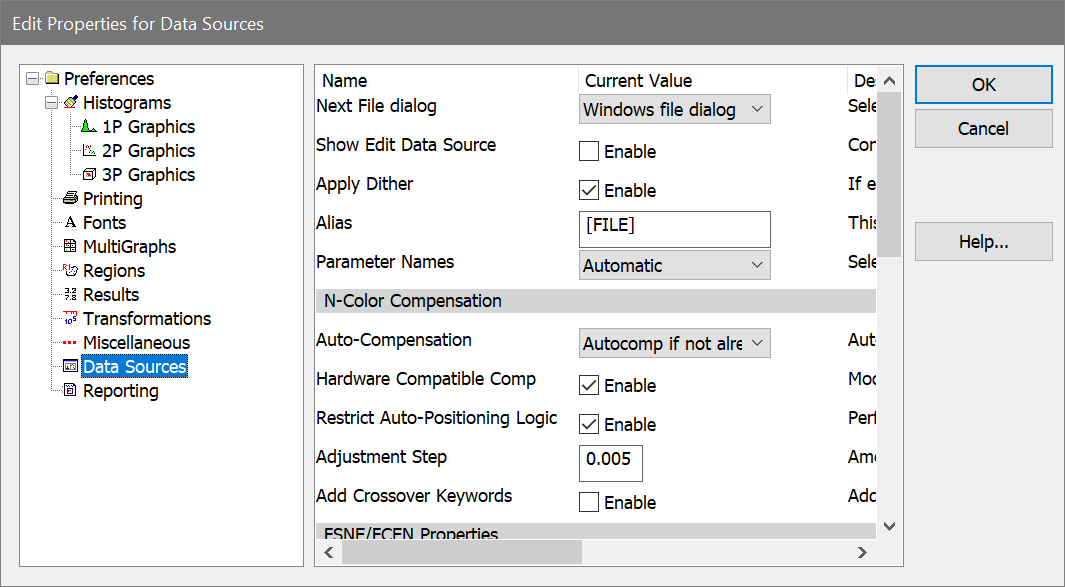
Task: Click the 1P Graphics histogram icon
Action: pos(89,127)
